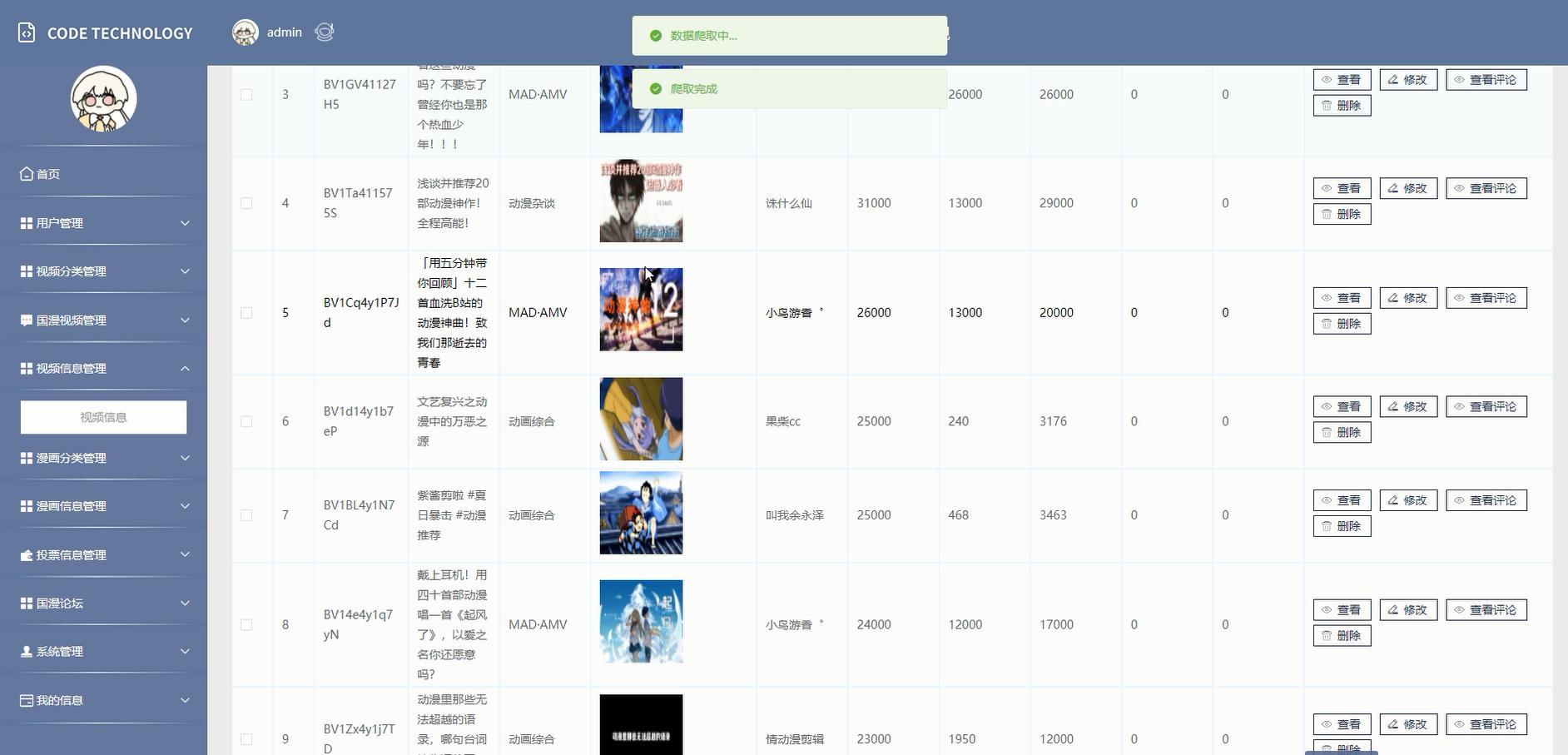Expand the 漫画信息管理 menu
Image resolution: width=1568 pixels, height=755 pixels.
103,506
